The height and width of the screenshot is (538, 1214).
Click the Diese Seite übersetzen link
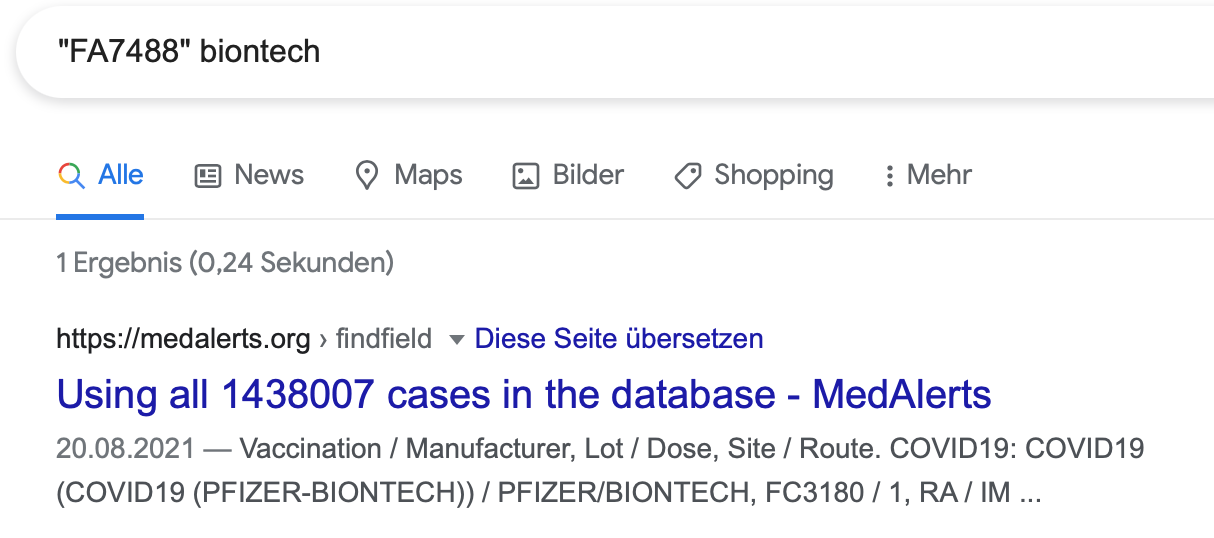(619, 339)
